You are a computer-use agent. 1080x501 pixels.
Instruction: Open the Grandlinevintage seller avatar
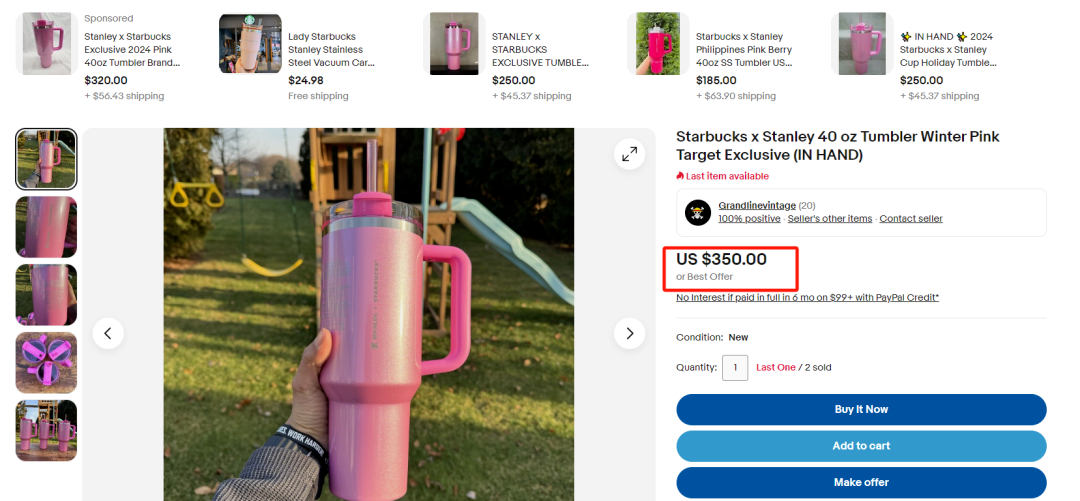pos(698,212)
